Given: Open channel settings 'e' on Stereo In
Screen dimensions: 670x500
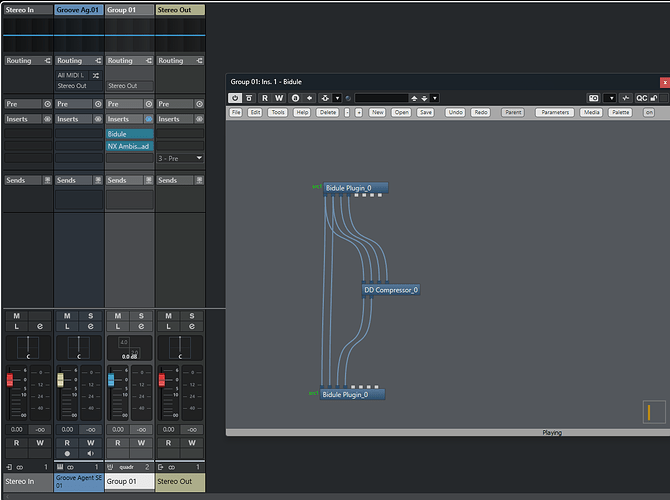Looking at the screenshot, I should tap(40, 326).
